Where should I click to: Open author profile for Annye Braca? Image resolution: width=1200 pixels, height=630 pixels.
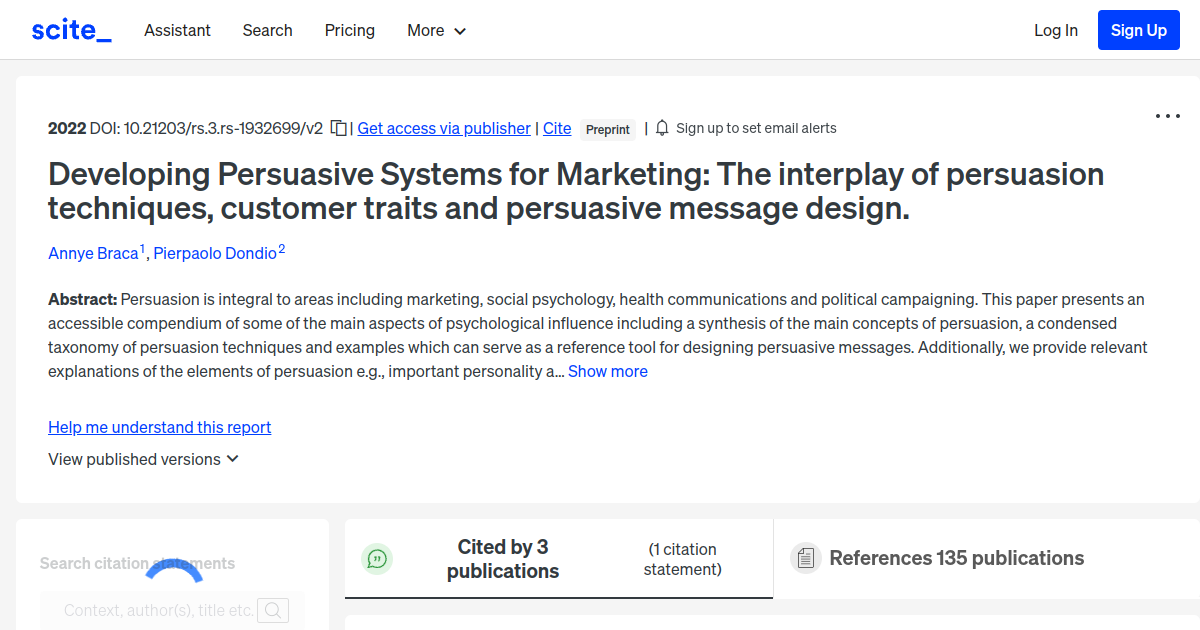pos(92,253)
